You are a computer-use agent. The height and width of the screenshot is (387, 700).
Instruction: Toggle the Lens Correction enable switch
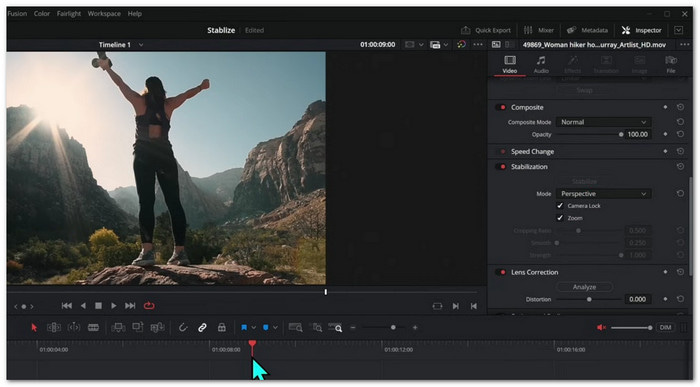tap(500, 272)
